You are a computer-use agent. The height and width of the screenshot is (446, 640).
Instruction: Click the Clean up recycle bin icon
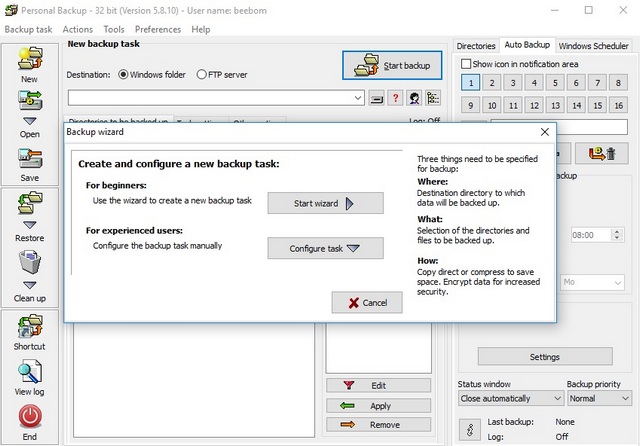pos(30,262)
